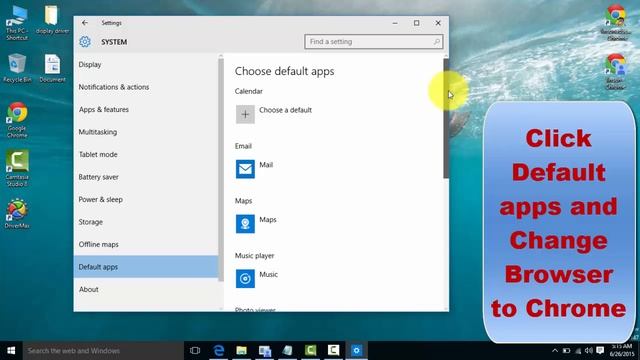
Task: Click the taskbar icon left of green Camtasia
Action: [x=288, y=351]
